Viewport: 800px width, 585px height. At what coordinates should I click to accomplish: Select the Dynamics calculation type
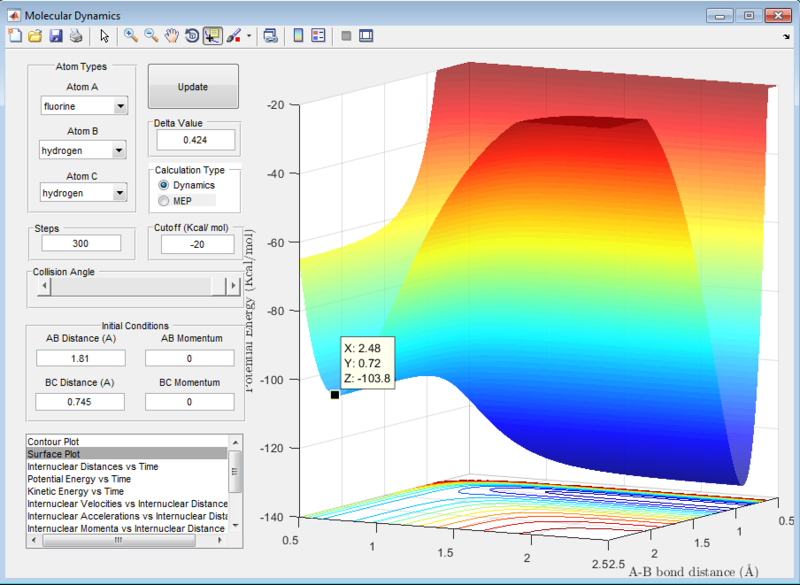pos(164,185)
